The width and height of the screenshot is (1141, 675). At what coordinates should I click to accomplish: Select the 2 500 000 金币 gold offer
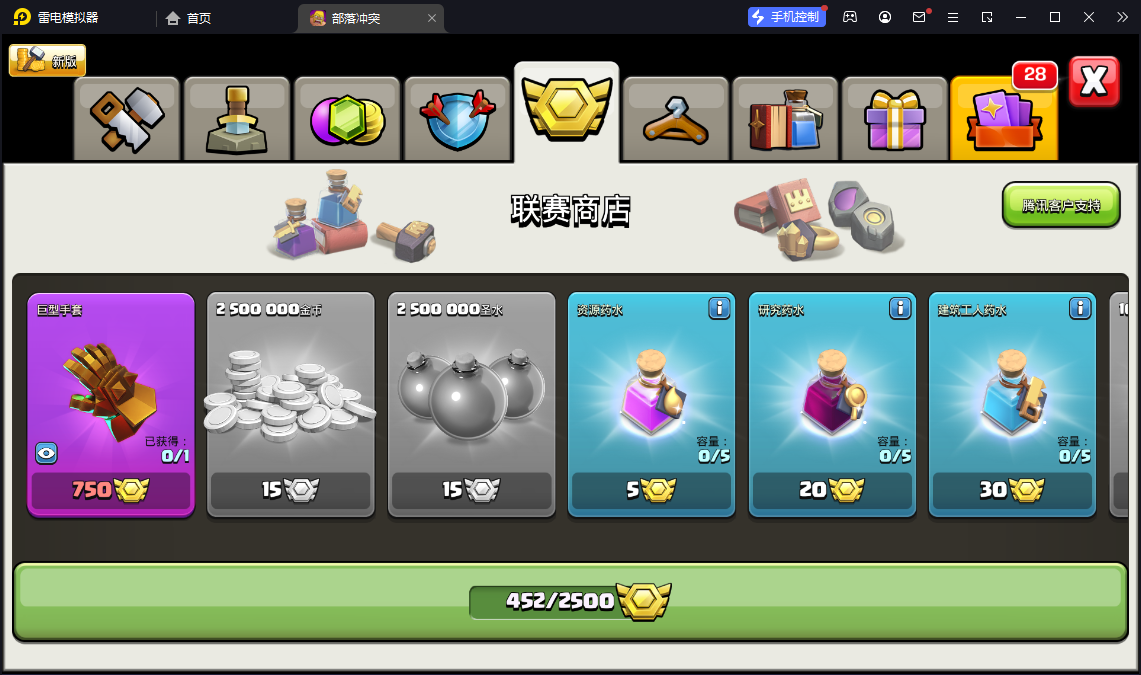[x=291, y=404]
